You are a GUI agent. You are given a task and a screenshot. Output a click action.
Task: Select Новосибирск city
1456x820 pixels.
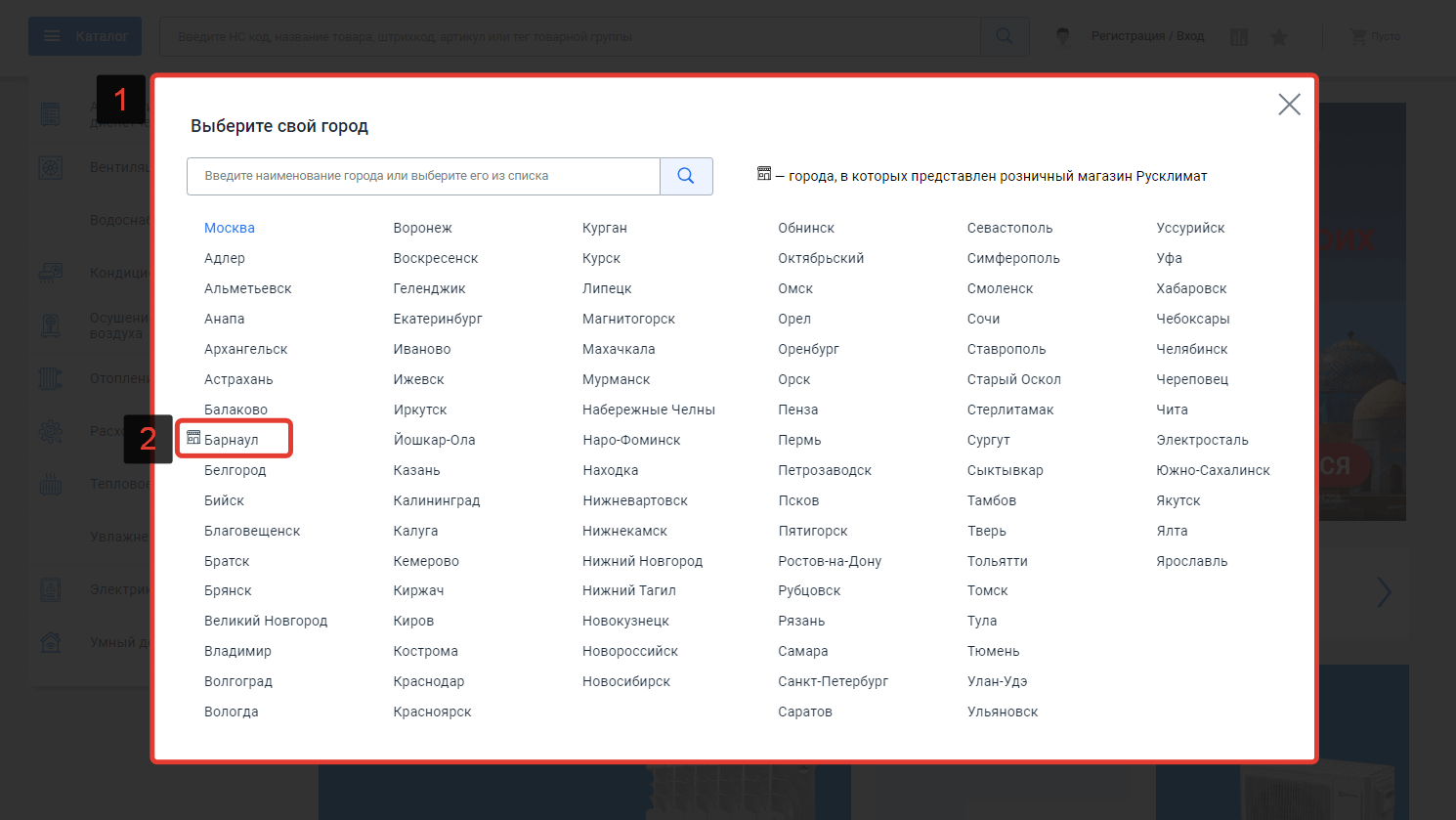pos(626,681)
